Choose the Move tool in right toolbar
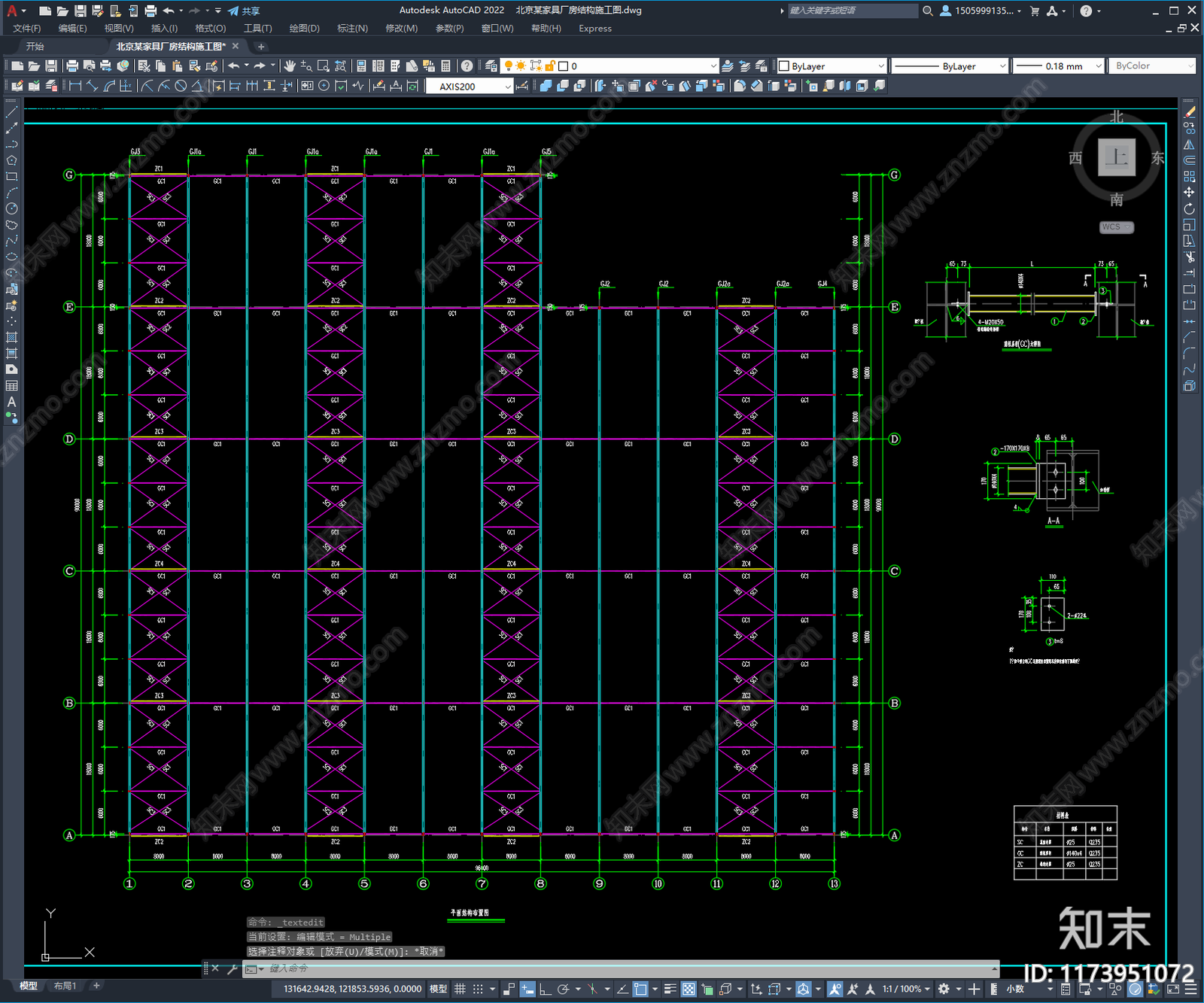1204x1003 pixels. [1189, 193]
